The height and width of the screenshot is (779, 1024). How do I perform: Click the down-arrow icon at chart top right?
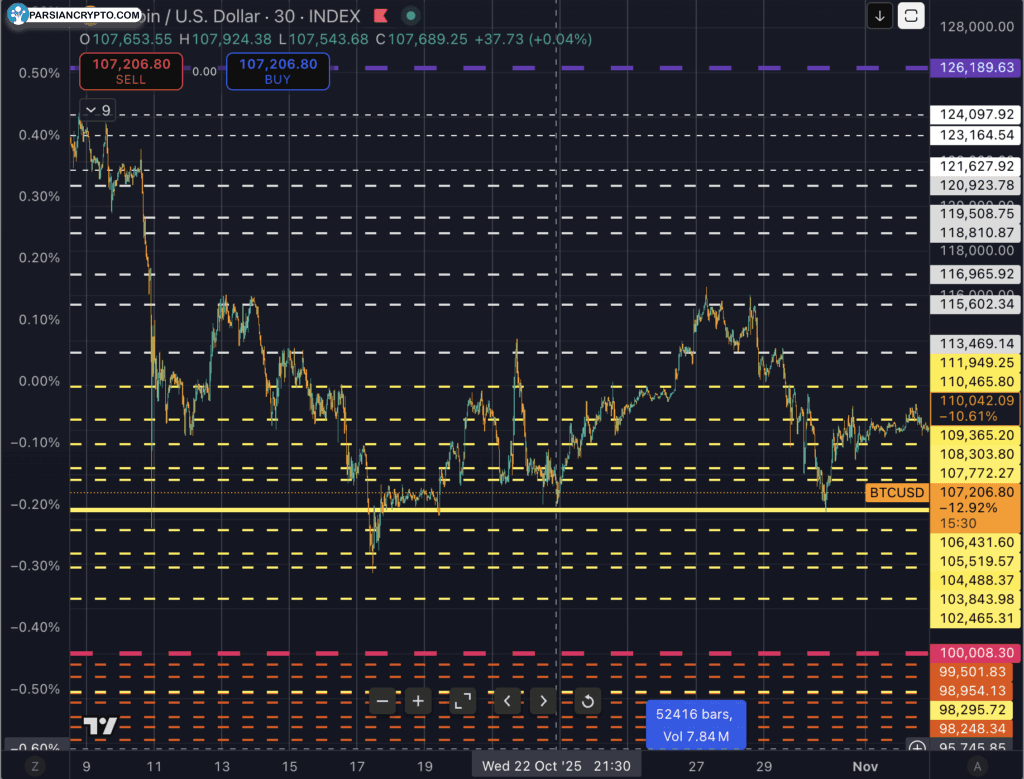(880, 16)
